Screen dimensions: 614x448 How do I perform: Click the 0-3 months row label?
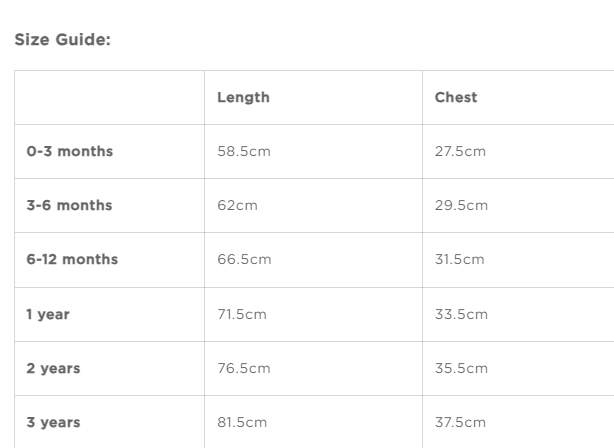point(70,152)
